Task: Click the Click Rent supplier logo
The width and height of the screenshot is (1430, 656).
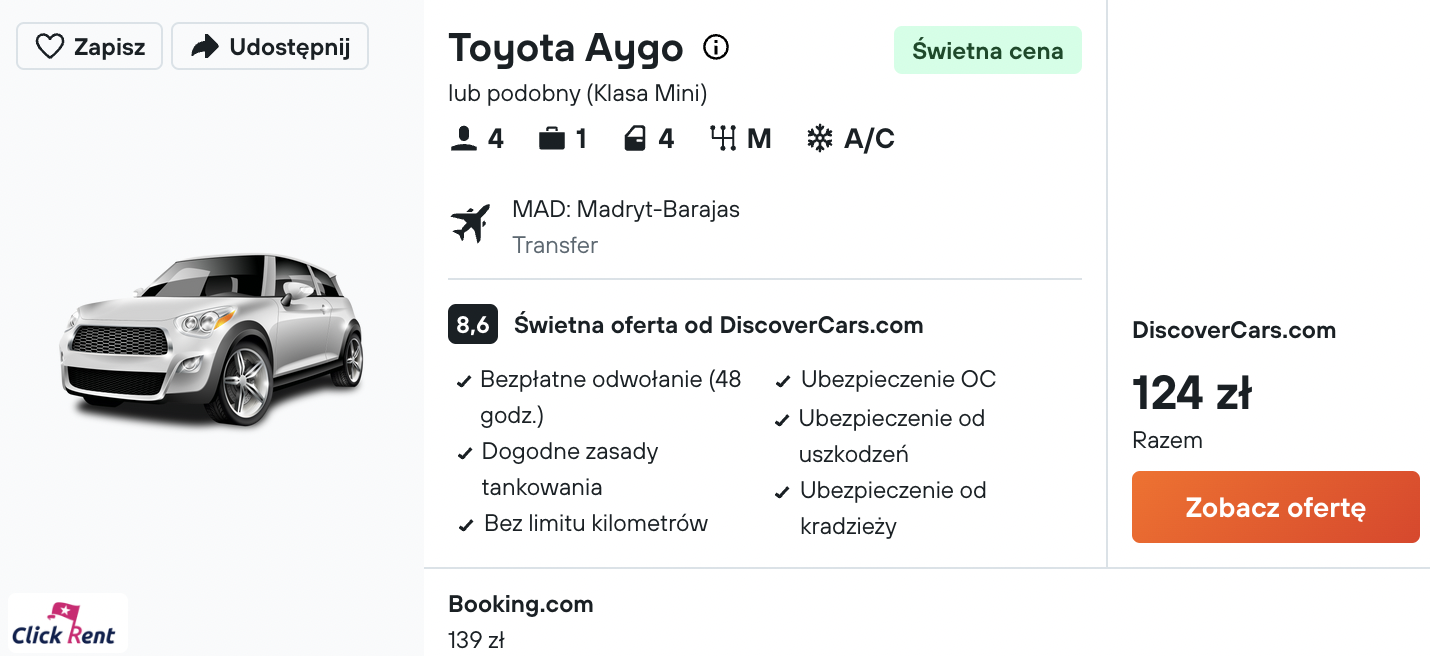Action: point(68,624)
